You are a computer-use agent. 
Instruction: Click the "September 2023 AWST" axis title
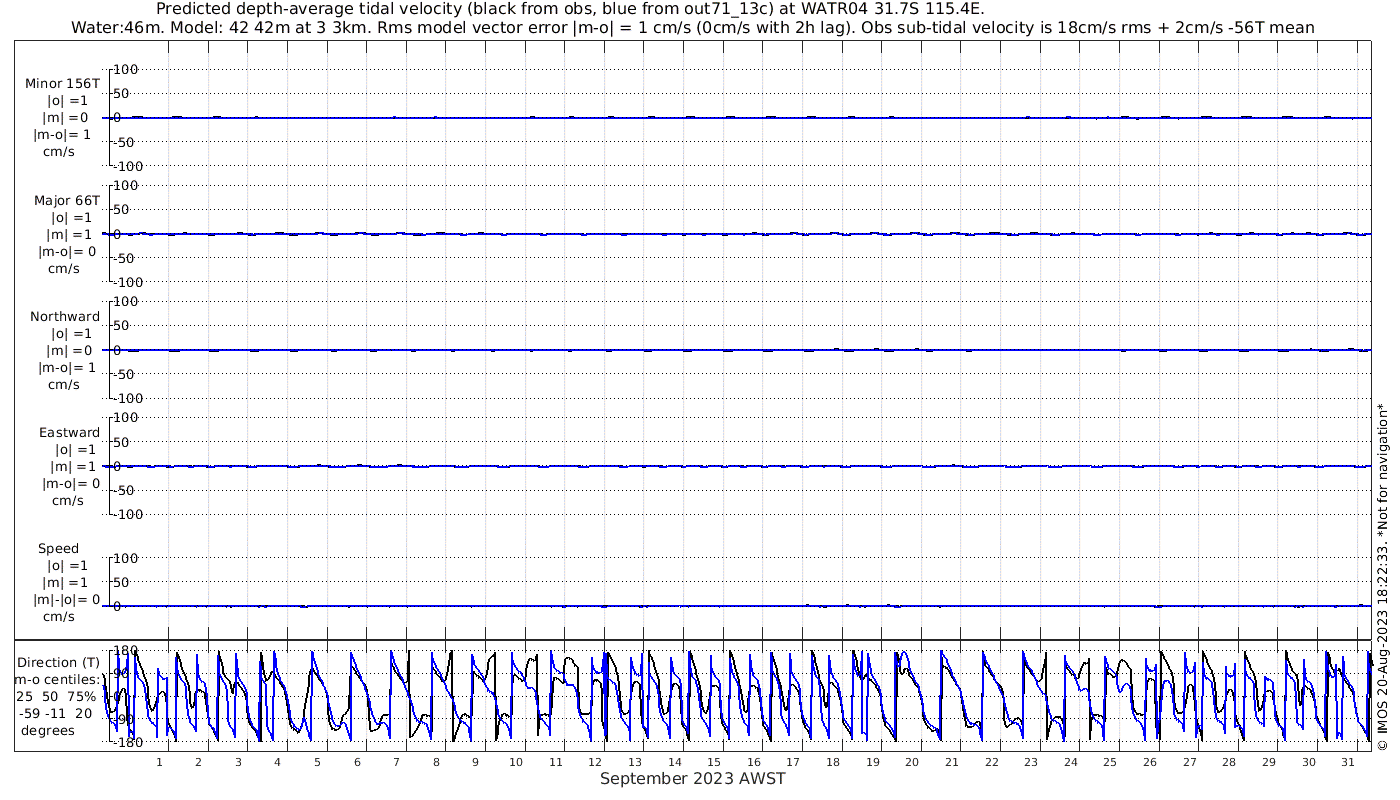692,779
